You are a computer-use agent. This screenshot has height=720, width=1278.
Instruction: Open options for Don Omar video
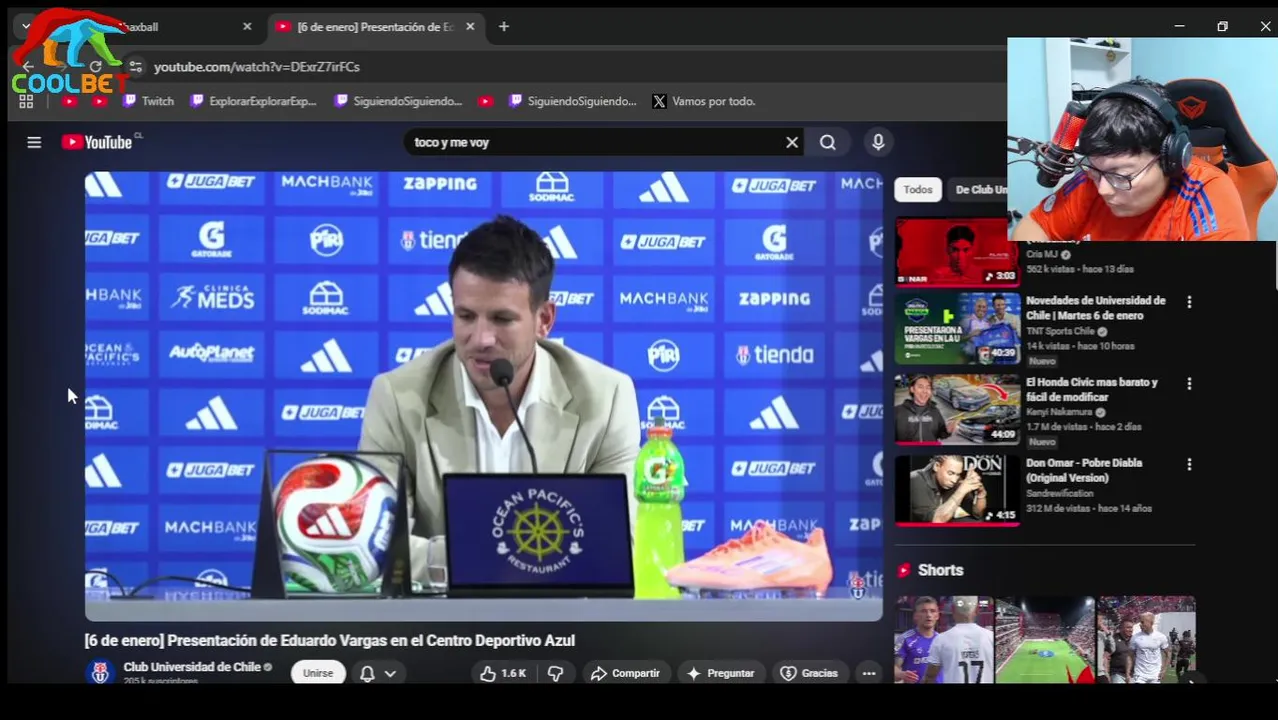(1189, 464)
